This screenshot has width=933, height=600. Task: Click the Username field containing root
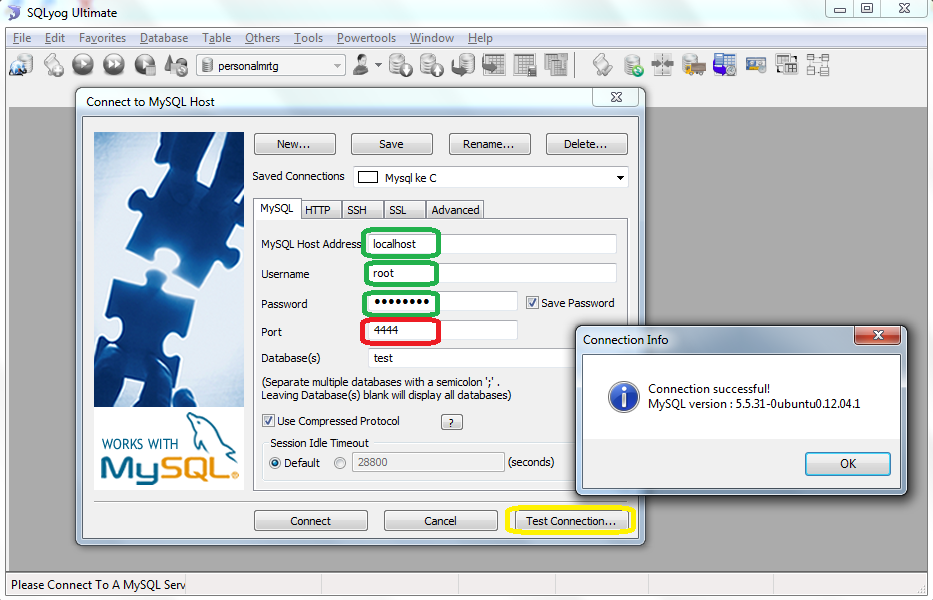click(492, 273)
